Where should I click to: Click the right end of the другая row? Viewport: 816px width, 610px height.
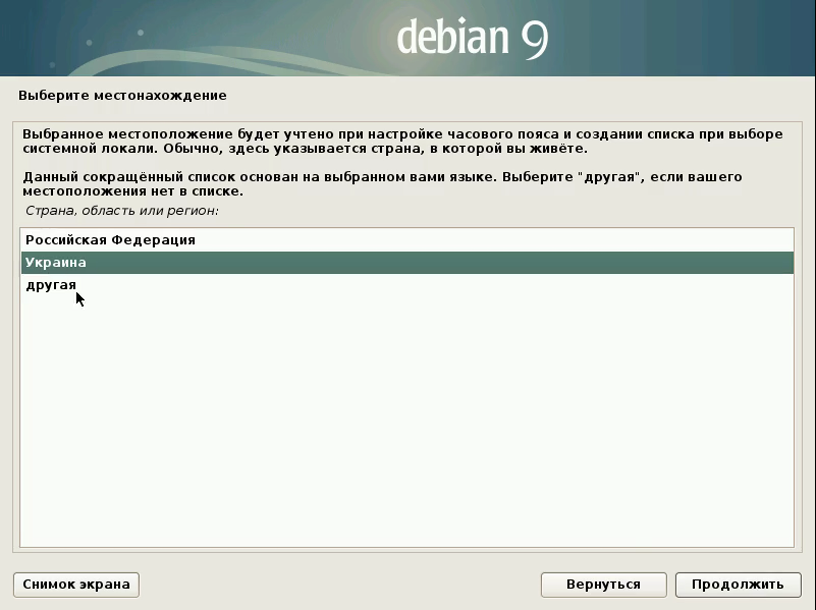[760, 286]
